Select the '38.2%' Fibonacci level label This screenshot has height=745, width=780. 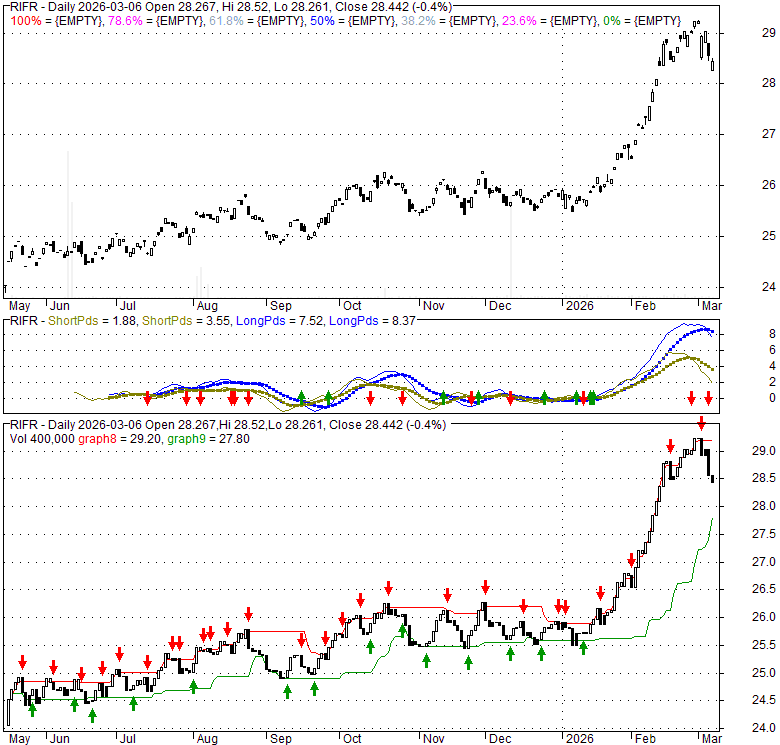point(418,21)
